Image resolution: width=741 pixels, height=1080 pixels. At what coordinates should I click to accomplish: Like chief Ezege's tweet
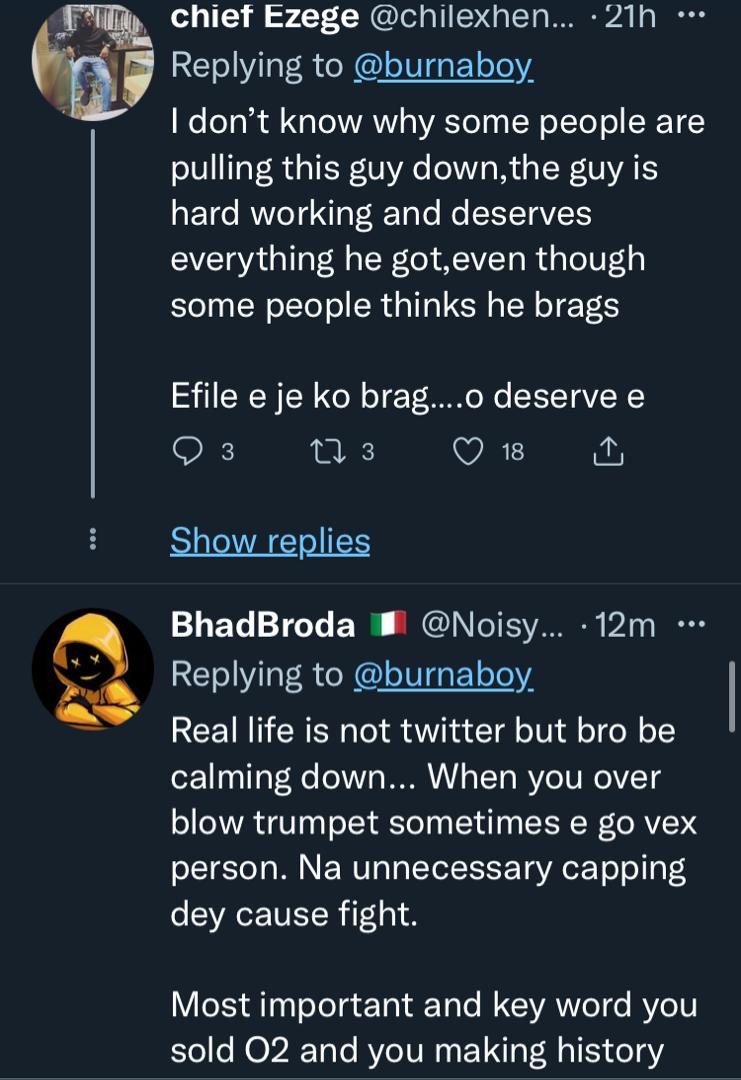click(468, 453)
